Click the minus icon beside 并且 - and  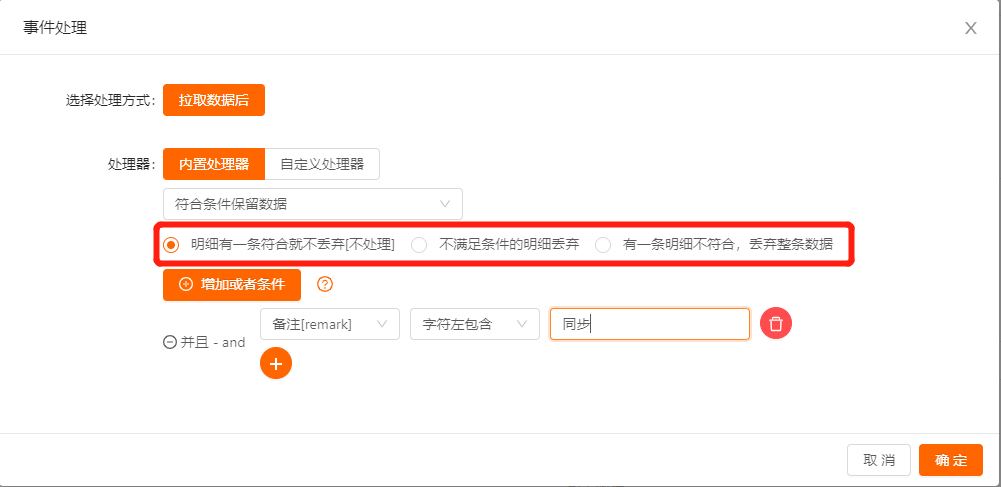point(170,342)
